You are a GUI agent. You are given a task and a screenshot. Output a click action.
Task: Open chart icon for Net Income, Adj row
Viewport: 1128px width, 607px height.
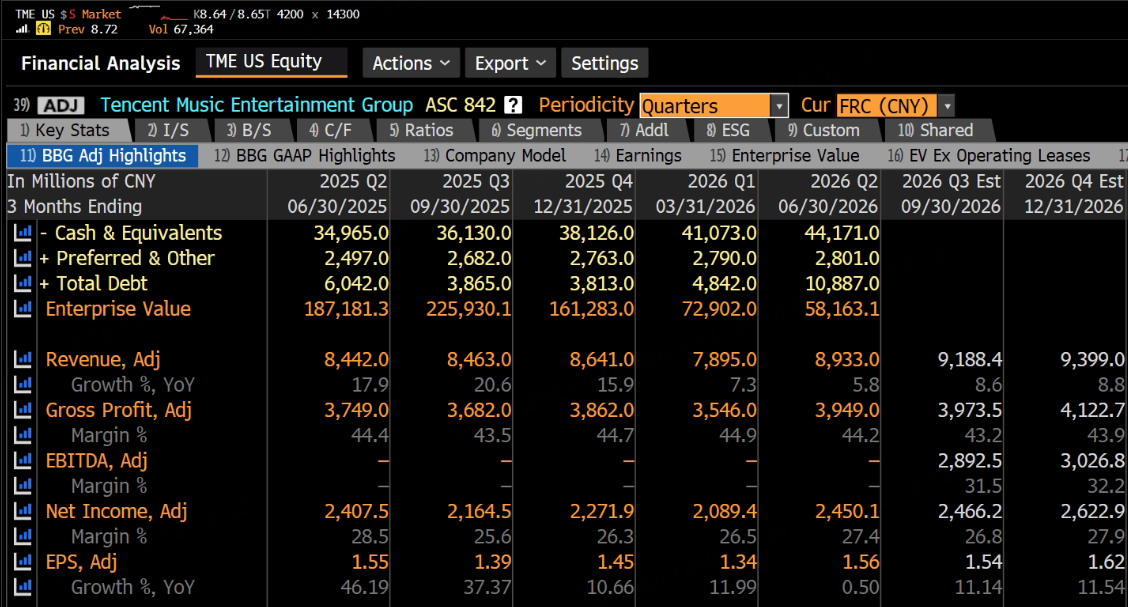click(23, 511)
